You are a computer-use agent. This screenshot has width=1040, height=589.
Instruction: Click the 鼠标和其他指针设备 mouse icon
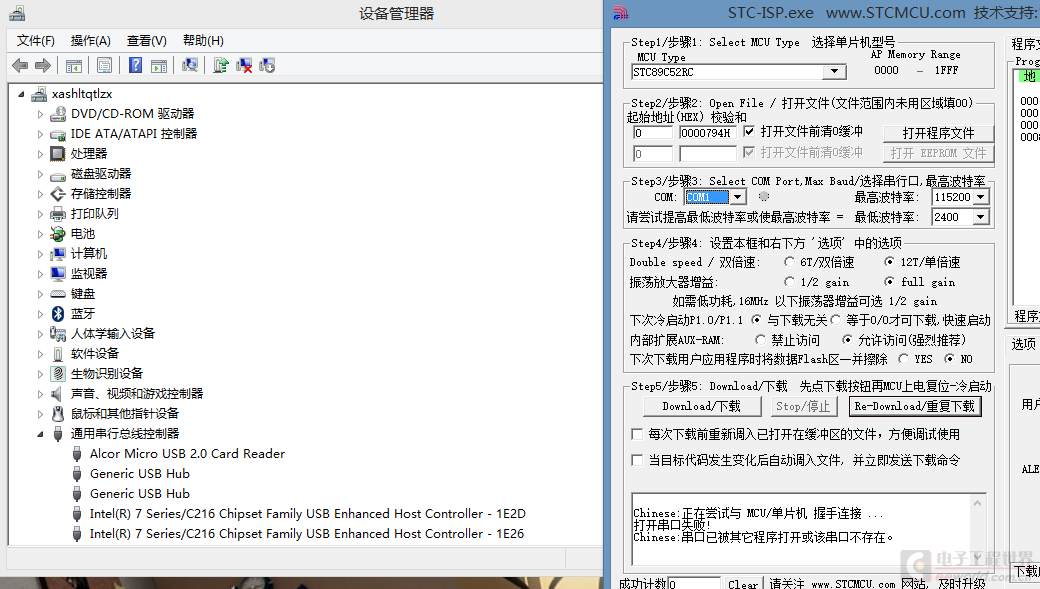click(58, 414)
